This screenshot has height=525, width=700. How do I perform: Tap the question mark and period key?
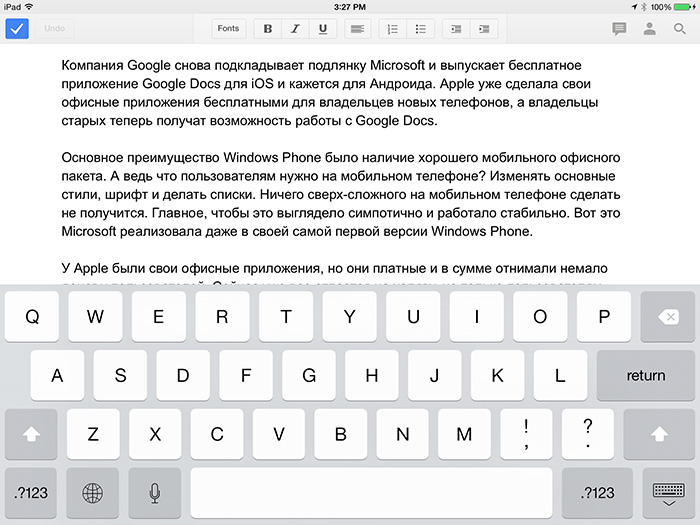(x=588, y=434)
